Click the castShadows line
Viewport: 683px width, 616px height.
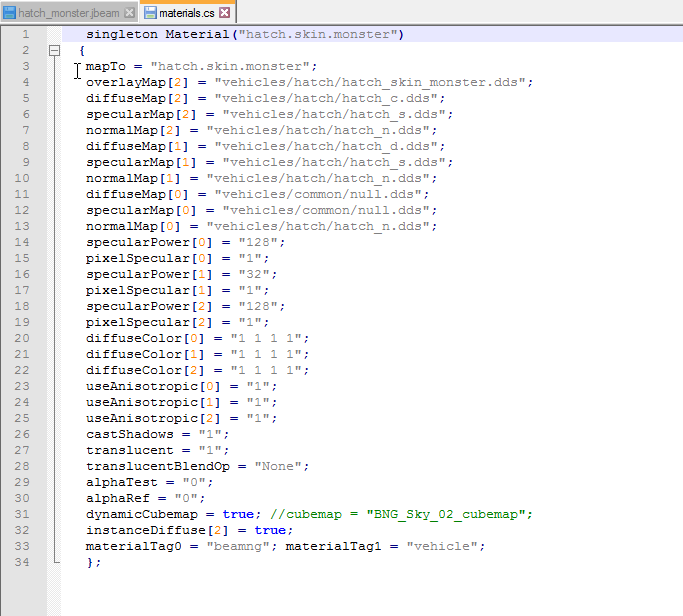coord(157,434)
